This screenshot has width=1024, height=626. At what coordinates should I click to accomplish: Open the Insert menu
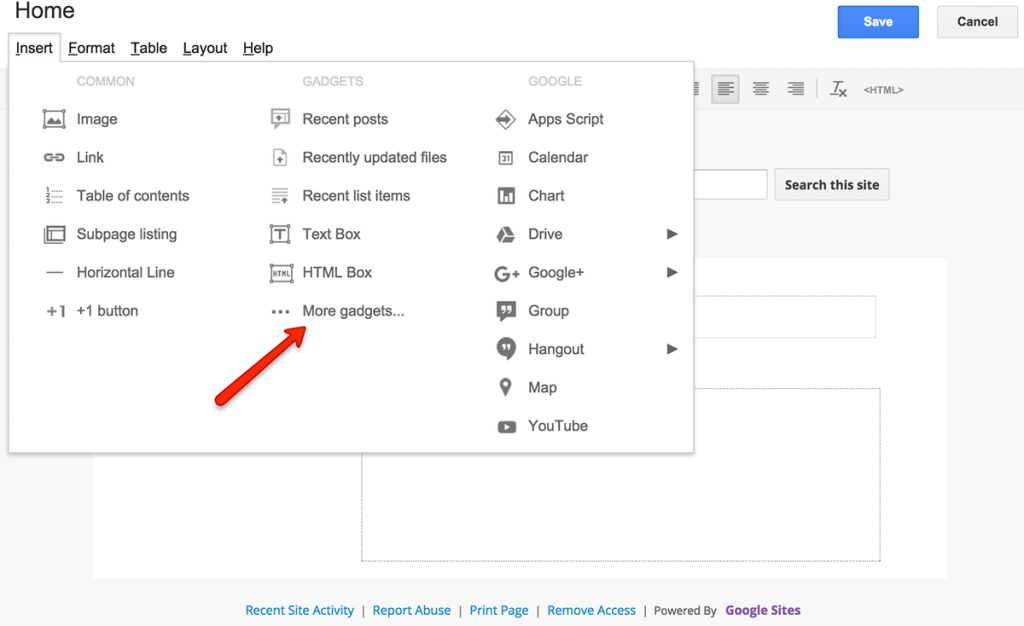(x=34, y=48)
